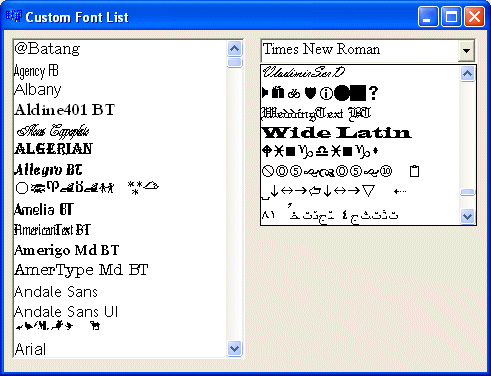This screenshot has height=376, width=491.
Task: Select Wide Latin in the dropdown list
Action: tap(337, 132)
